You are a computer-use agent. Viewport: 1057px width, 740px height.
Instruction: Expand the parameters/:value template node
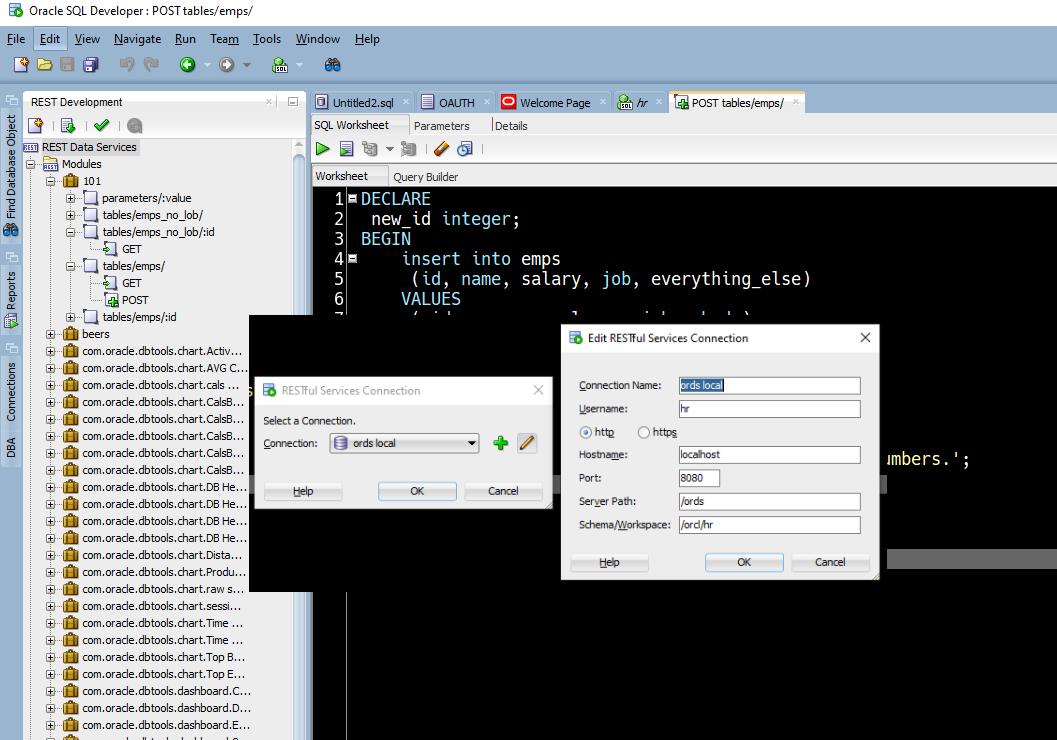click(71, 198)
